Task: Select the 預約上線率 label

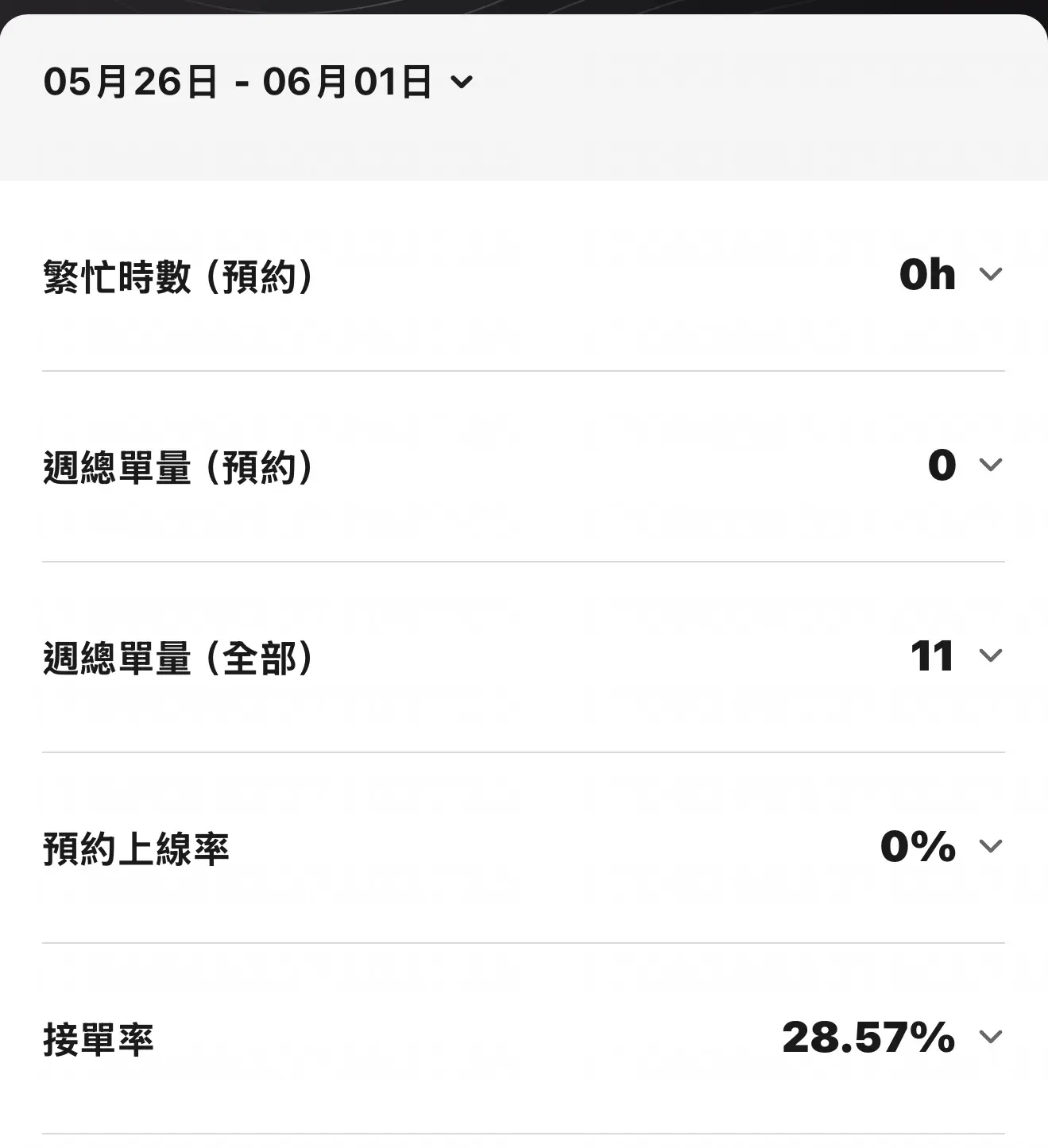Action: (136, 848)
